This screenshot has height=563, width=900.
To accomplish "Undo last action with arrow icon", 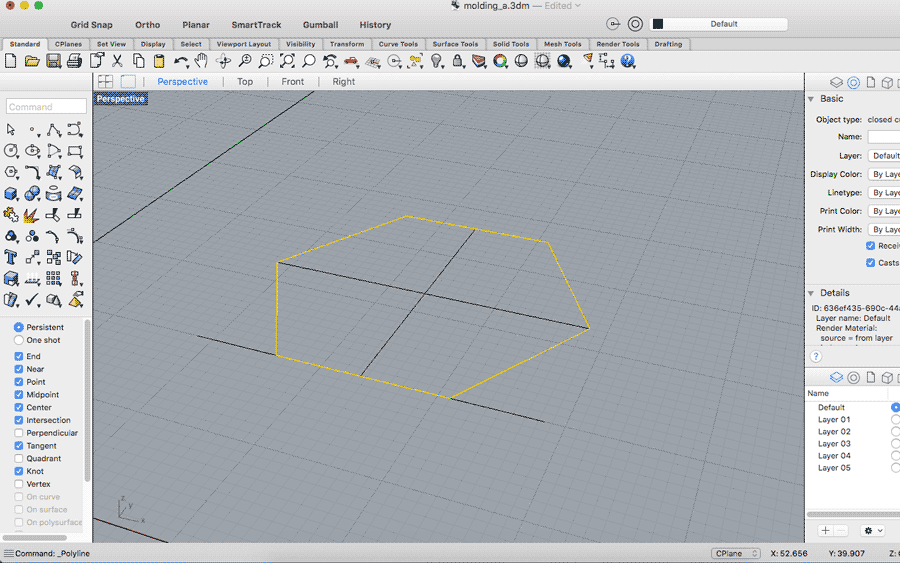I will 181,61.
